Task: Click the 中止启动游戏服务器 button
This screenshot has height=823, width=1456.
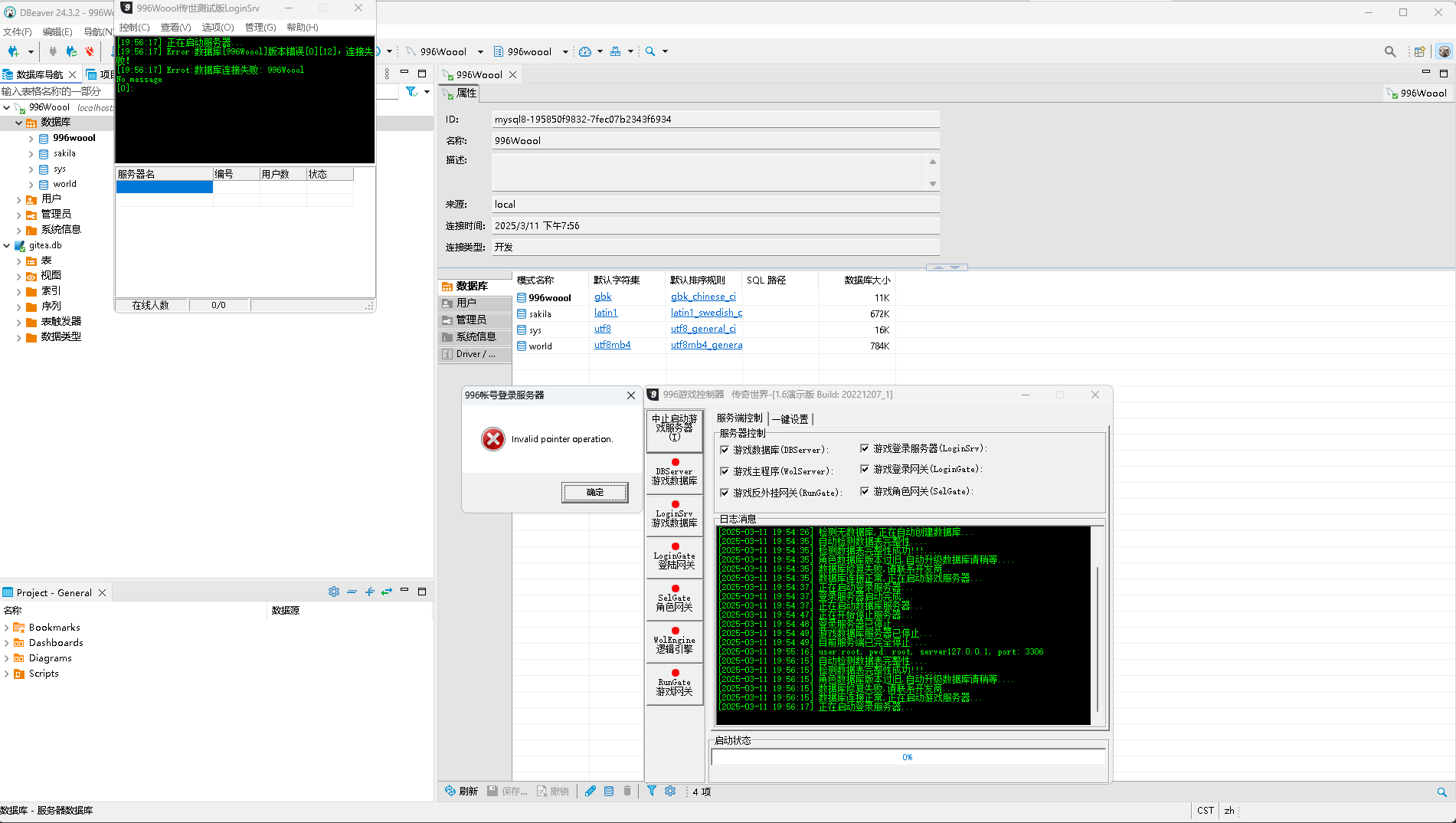Action: 674,430
